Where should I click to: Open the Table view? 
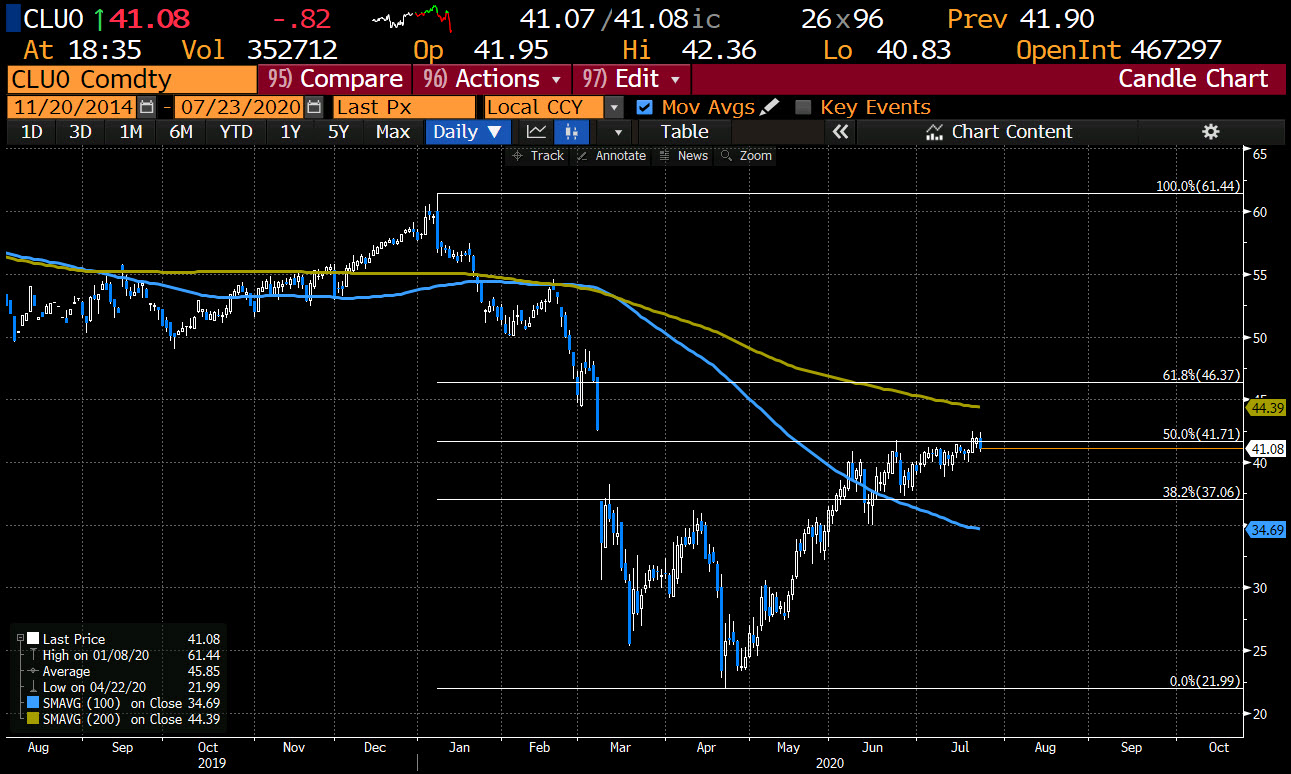tap(684, 131)
